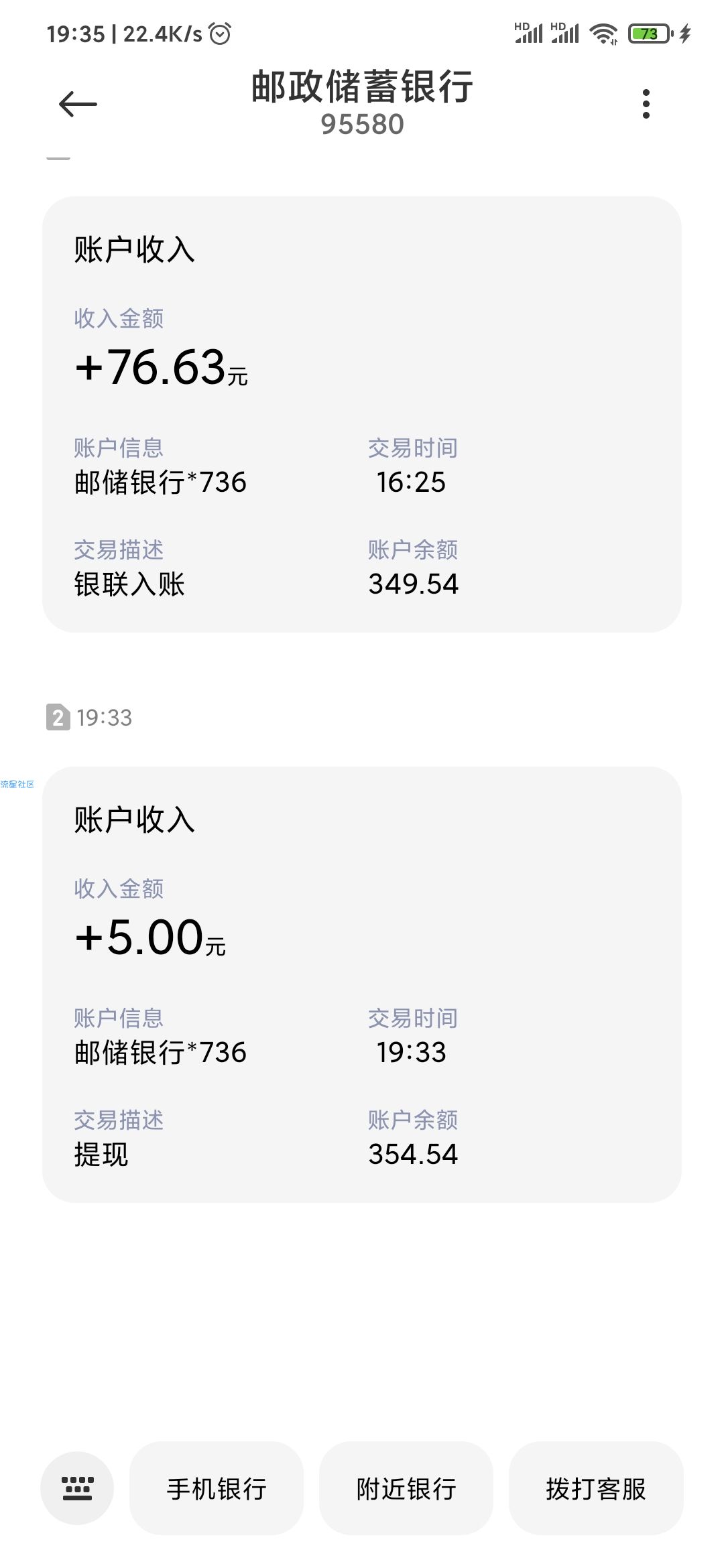Viewport: 724px width, 1568px height.
Task: Open the +76.63元 income message card
Action: coord(362,413)
